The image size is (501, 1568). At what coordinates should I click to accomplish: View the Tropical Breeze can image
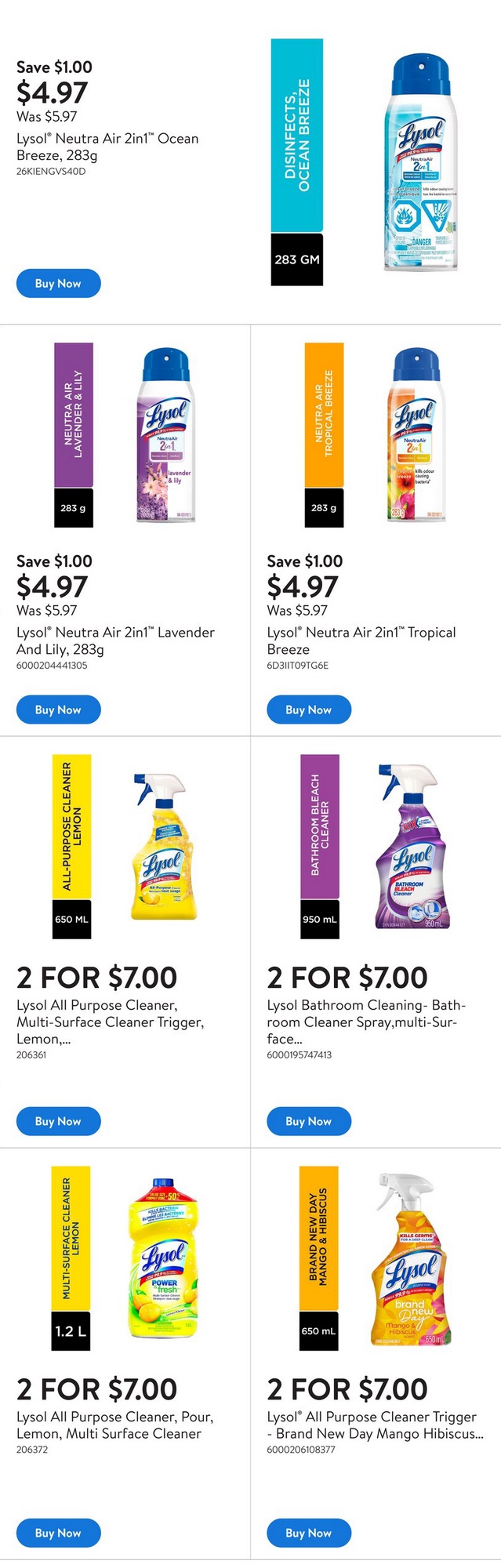416,435
